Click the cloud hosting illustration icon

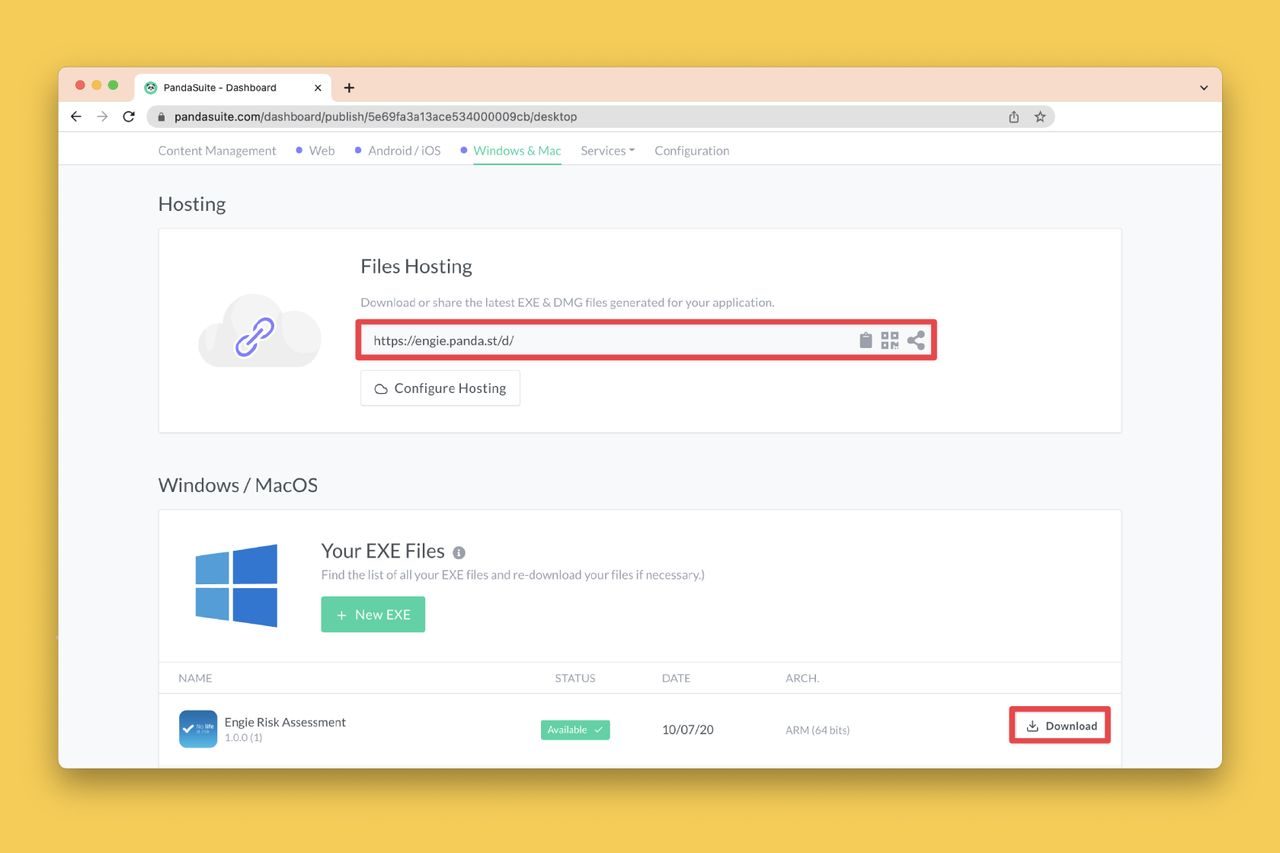(259, 331)
